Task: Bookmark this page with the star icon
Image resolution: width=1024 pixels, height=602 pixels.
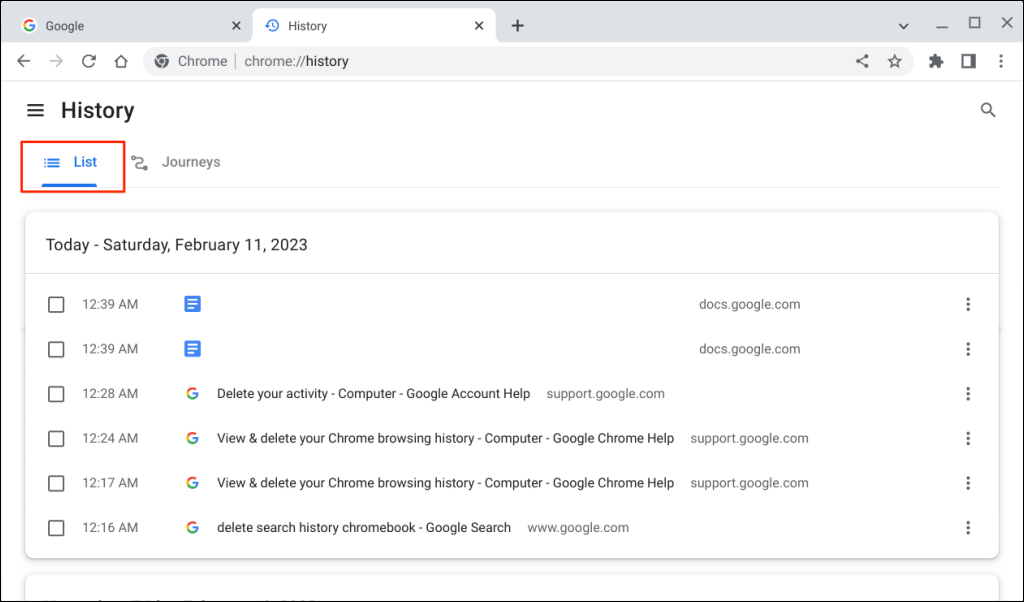Action: (x=894, y=61)
